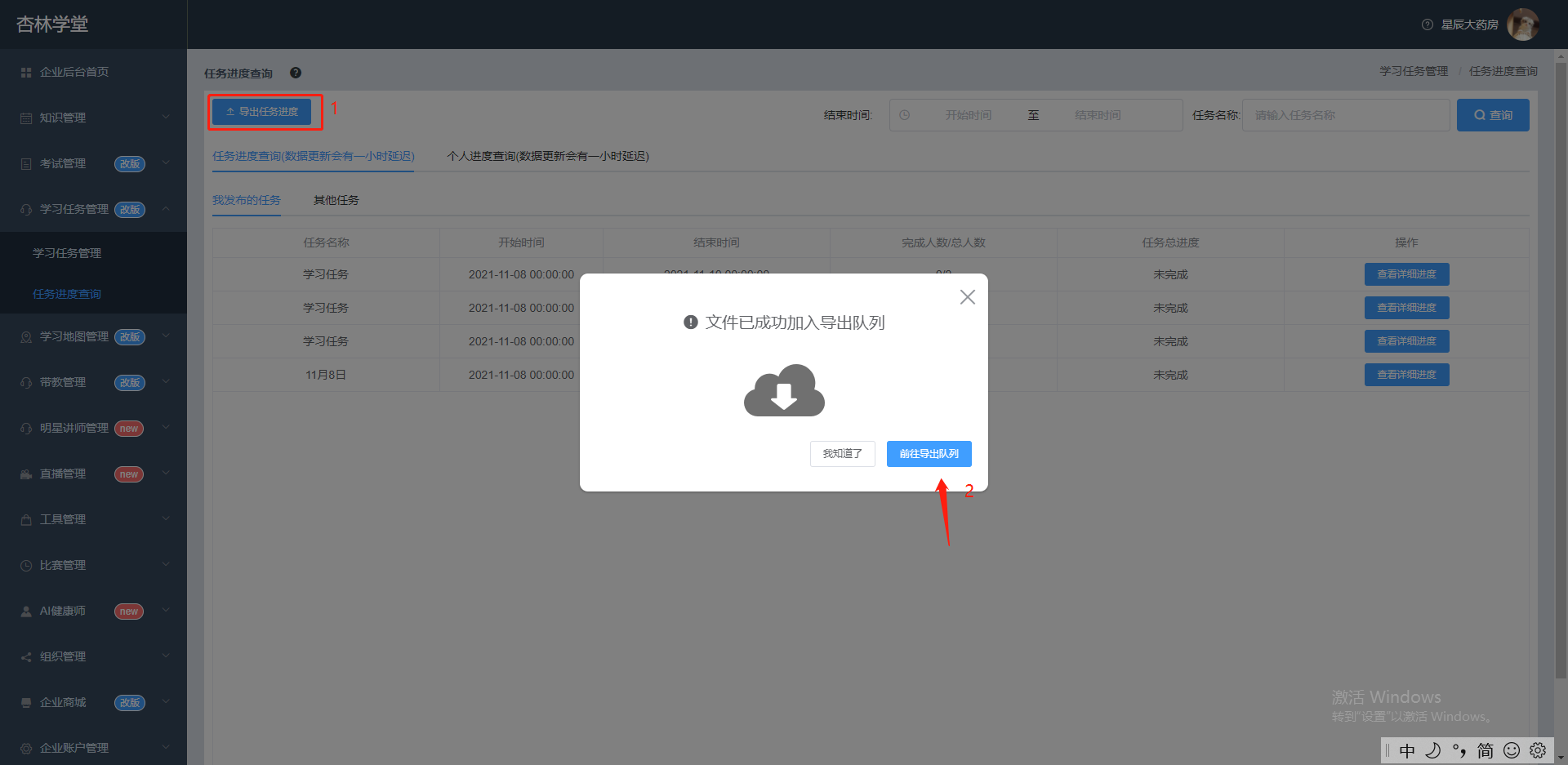Select 任务进度查询 submenu item
This screenshot has width=1568, height=765.
click(x=93, y=294)
